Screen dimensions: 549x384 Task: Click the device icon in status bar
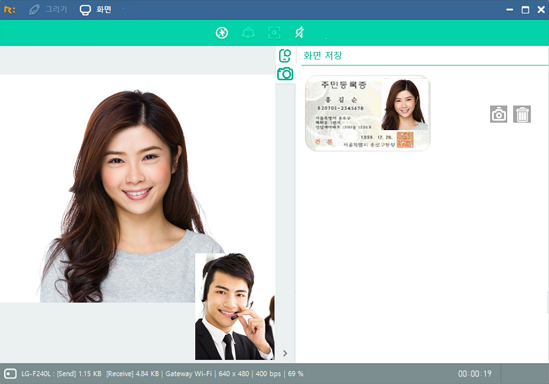[x=10, y=373]
